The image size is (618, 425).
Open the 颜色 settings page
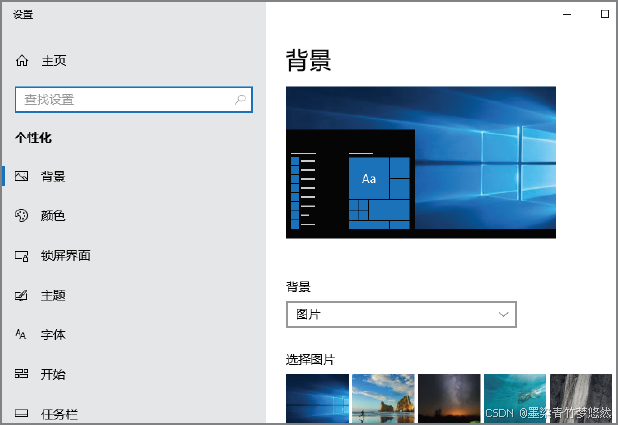(53, 216)
